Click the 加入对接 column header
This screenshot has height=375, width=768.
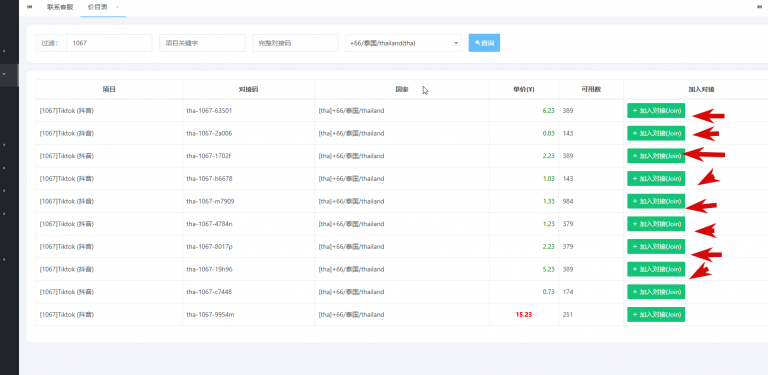pyautogui.click(x=701, y=90)
